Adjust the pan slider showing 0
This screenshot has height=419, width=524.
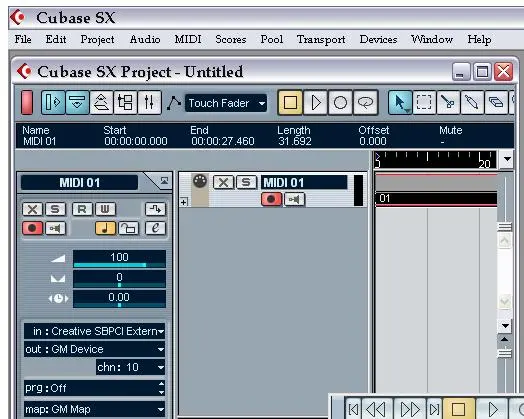point(119,279)
